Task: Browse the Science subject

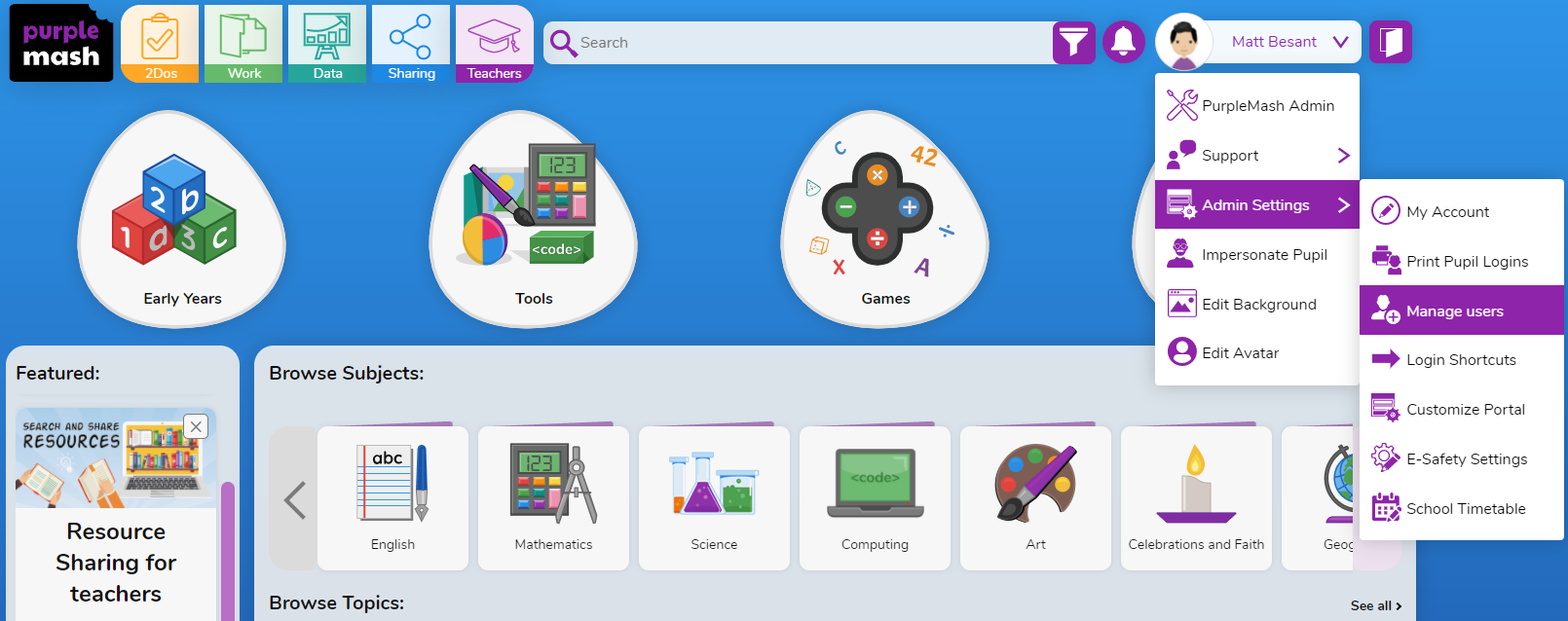Action: (714, 498)
